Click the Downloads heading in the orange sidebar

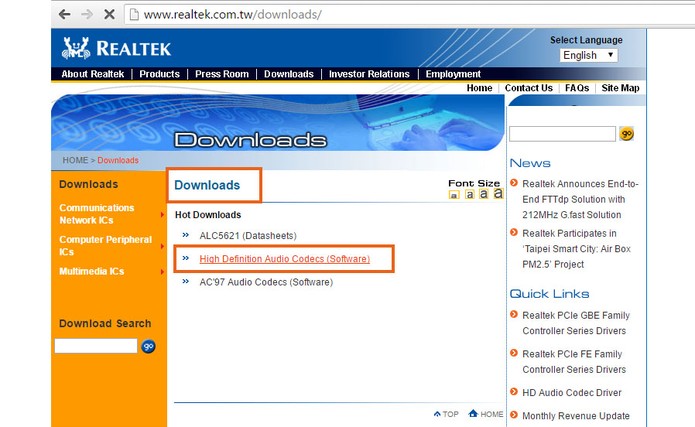[89, 184]
